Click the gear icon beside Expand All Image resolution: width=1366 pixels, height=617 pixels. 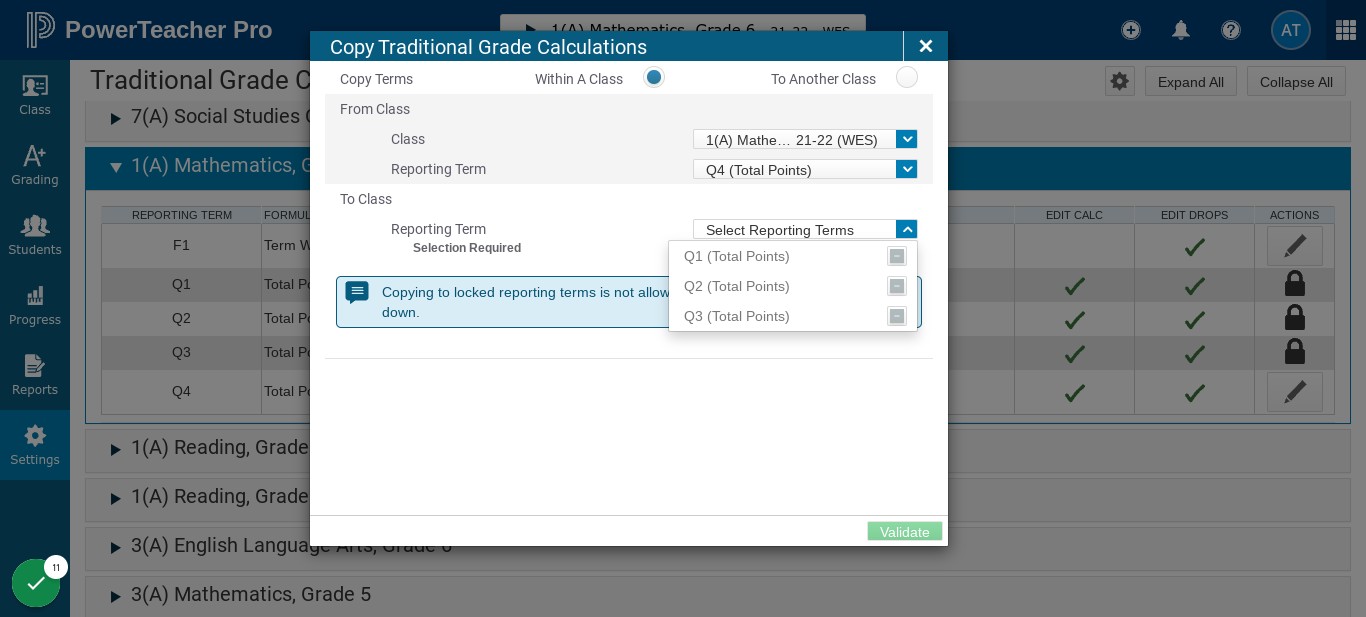tap(1120, 81)
